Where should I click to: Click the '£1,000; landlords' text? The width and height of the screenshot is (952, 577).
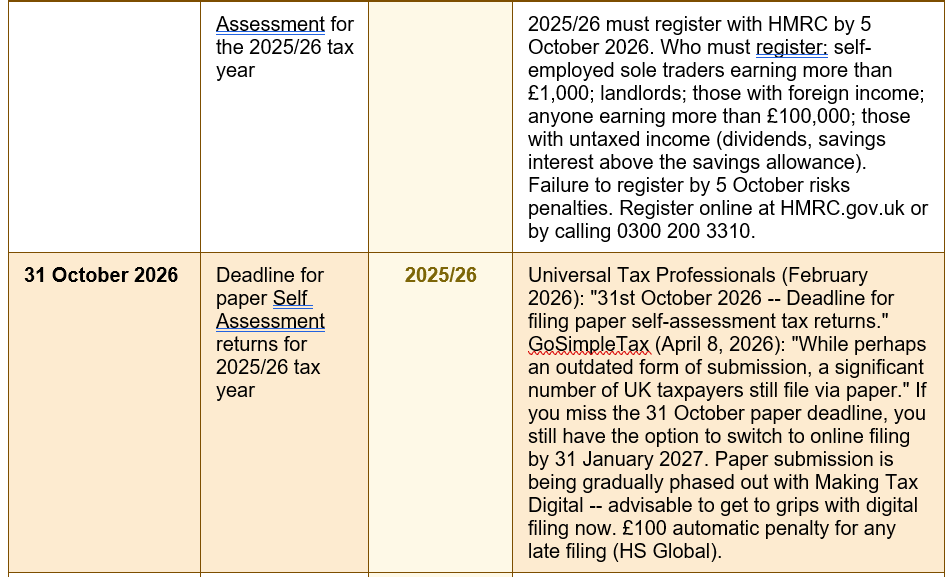[605, 94]
